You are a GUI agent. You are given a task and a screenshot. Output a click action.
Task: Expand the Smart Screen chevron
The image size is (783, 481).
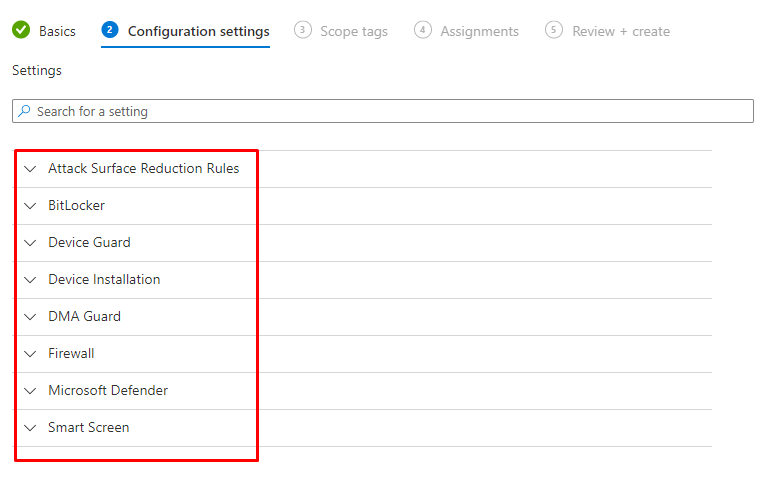30,428
